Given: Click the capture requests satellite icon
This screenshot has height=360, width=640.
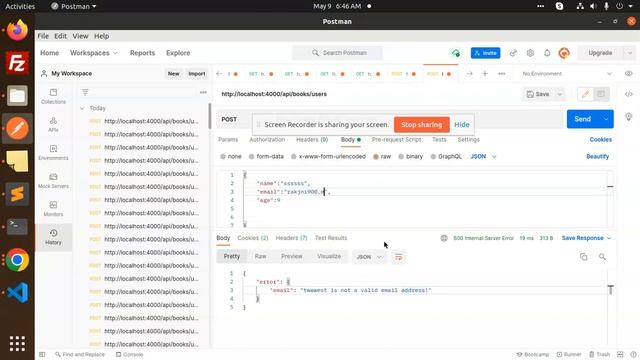Looking at the screenshot, I should pyautogui.click(x=513, y=53).
